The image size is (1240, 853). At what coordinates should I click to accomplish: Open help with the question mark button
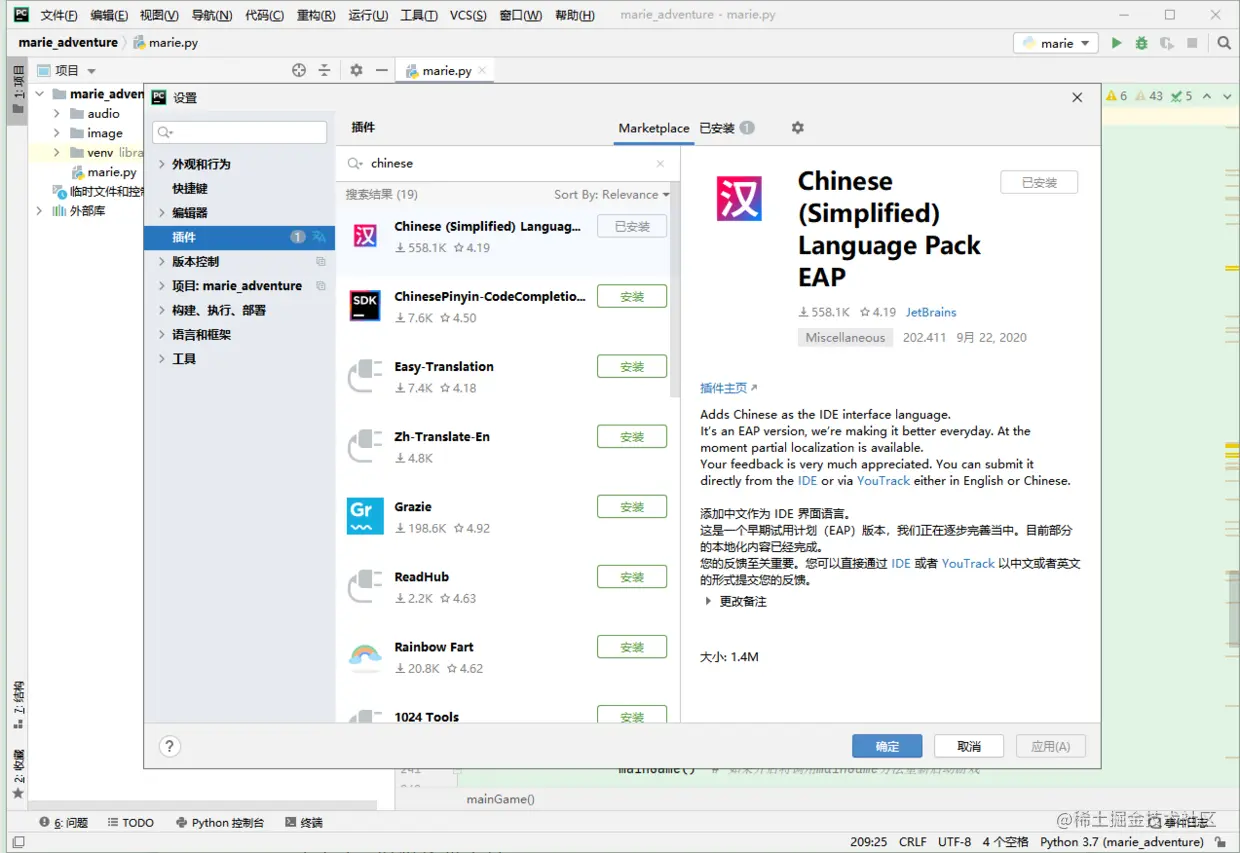[170, 746]
